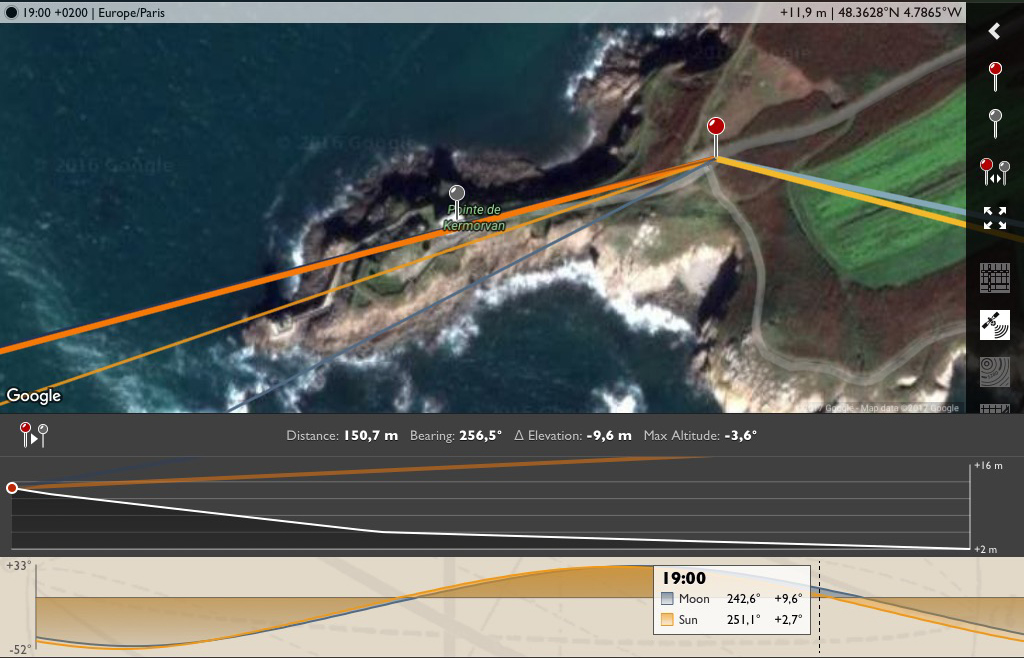
Task: Click the red pin marker on the map
Action: tap(716, 137)
